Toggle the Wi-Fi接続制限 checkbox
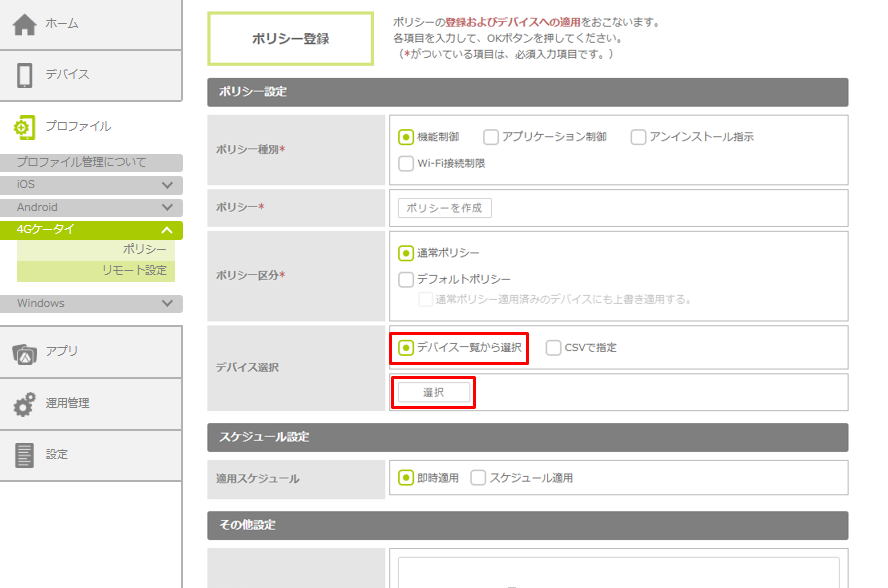The height and width of the screenshot is (588, 888). click(406, 163)
